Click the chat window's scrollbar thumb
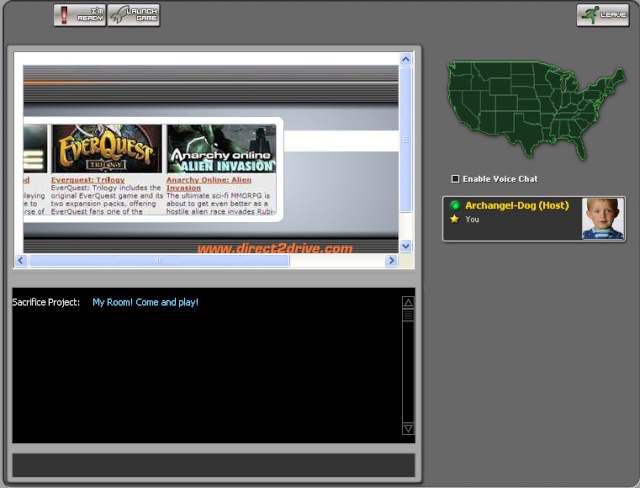The width and height of the screenshot is (640, 488). (x=408, y=315)
